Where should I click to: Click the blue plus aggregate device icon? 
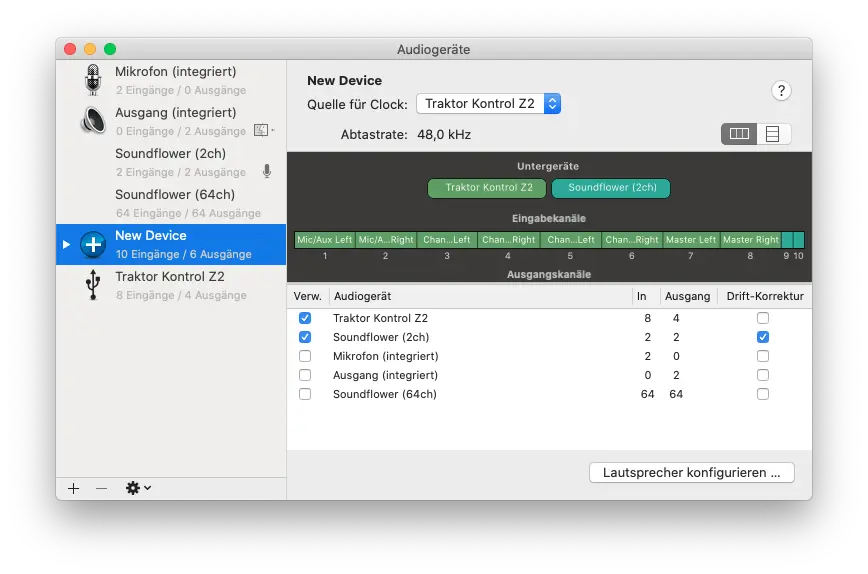tap(93, 244)
